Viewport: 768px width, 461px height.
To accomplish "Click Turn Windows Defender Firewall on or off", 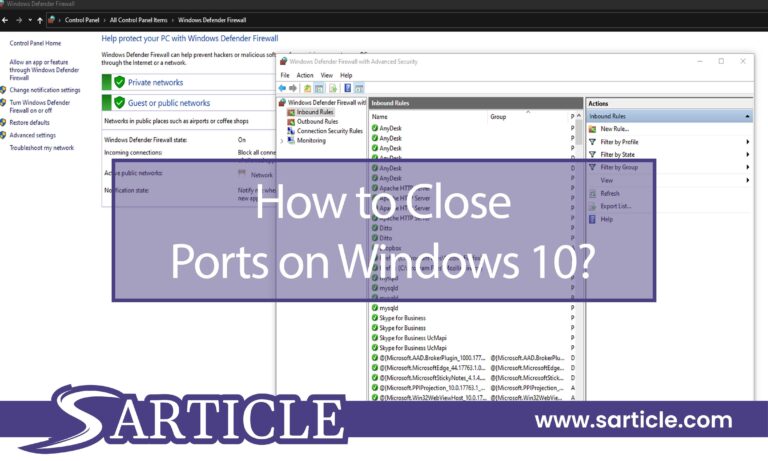I will point(40,106).
